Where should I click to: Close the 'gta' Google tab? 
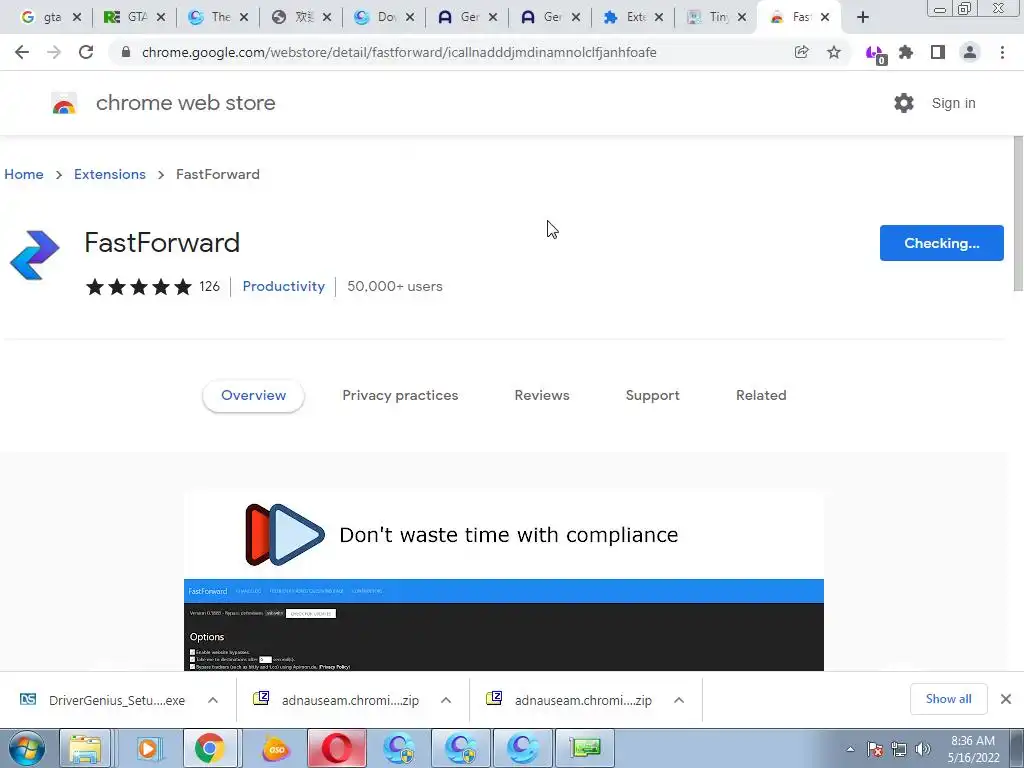pyautogui.click(x=77, y=17)
